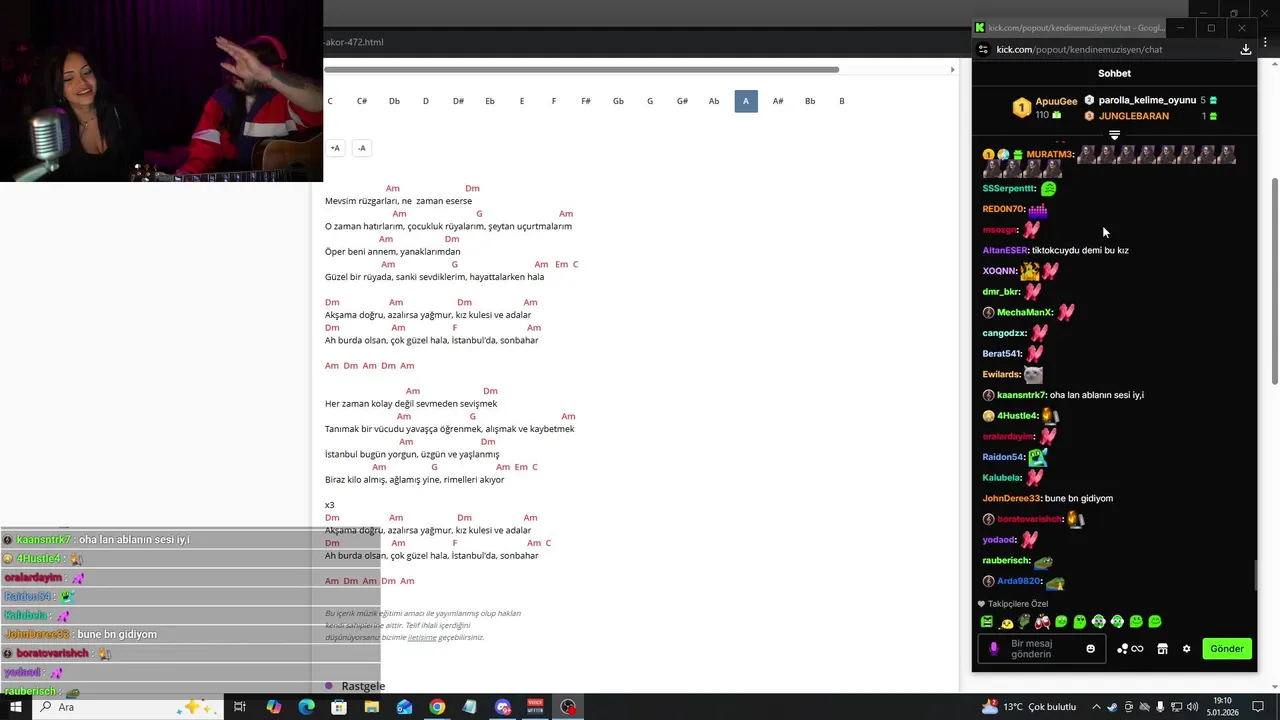Choose the D# transpose key

coord(458,101)
